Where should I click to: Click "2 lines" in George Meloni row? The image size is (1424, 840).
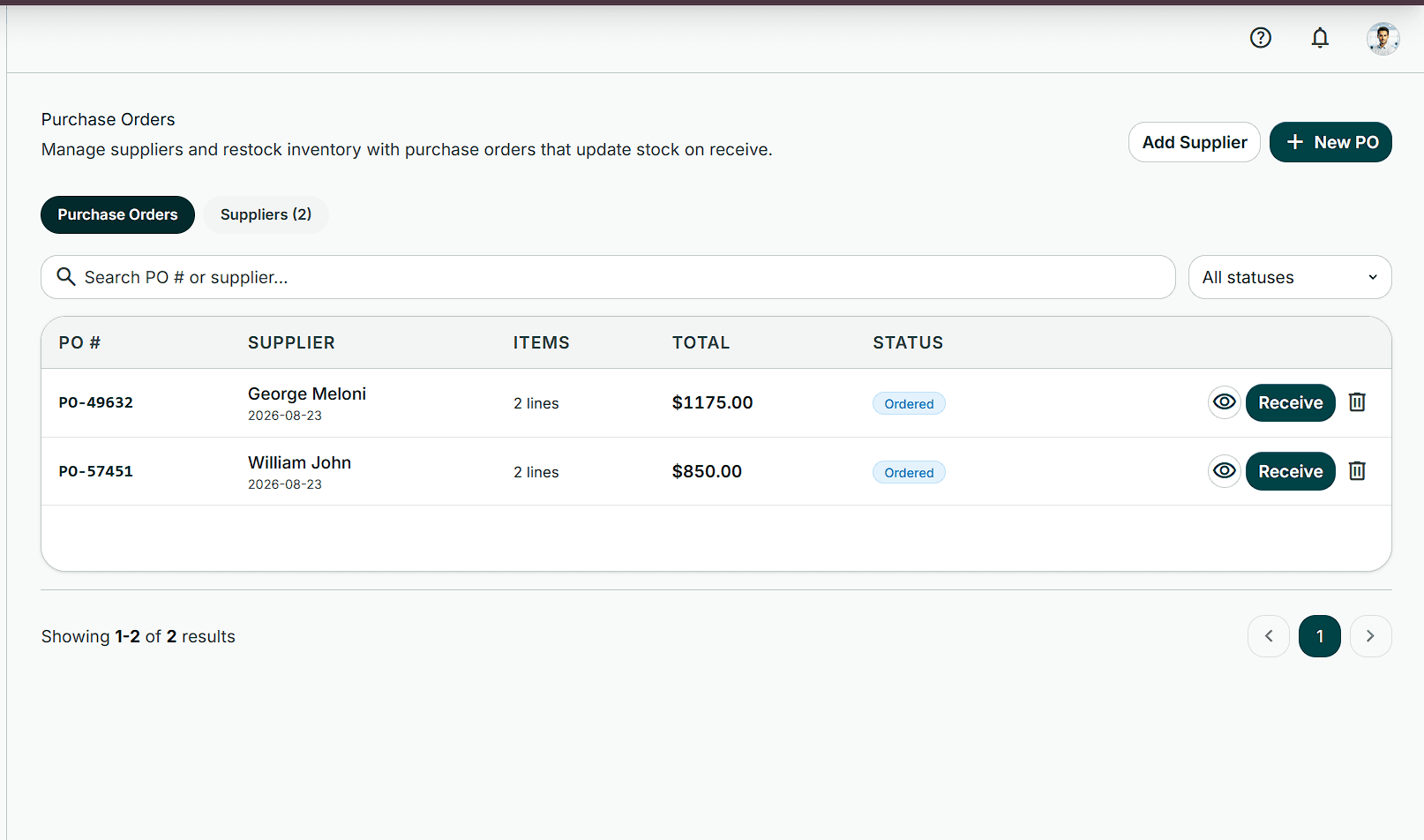tap(536, 403)
